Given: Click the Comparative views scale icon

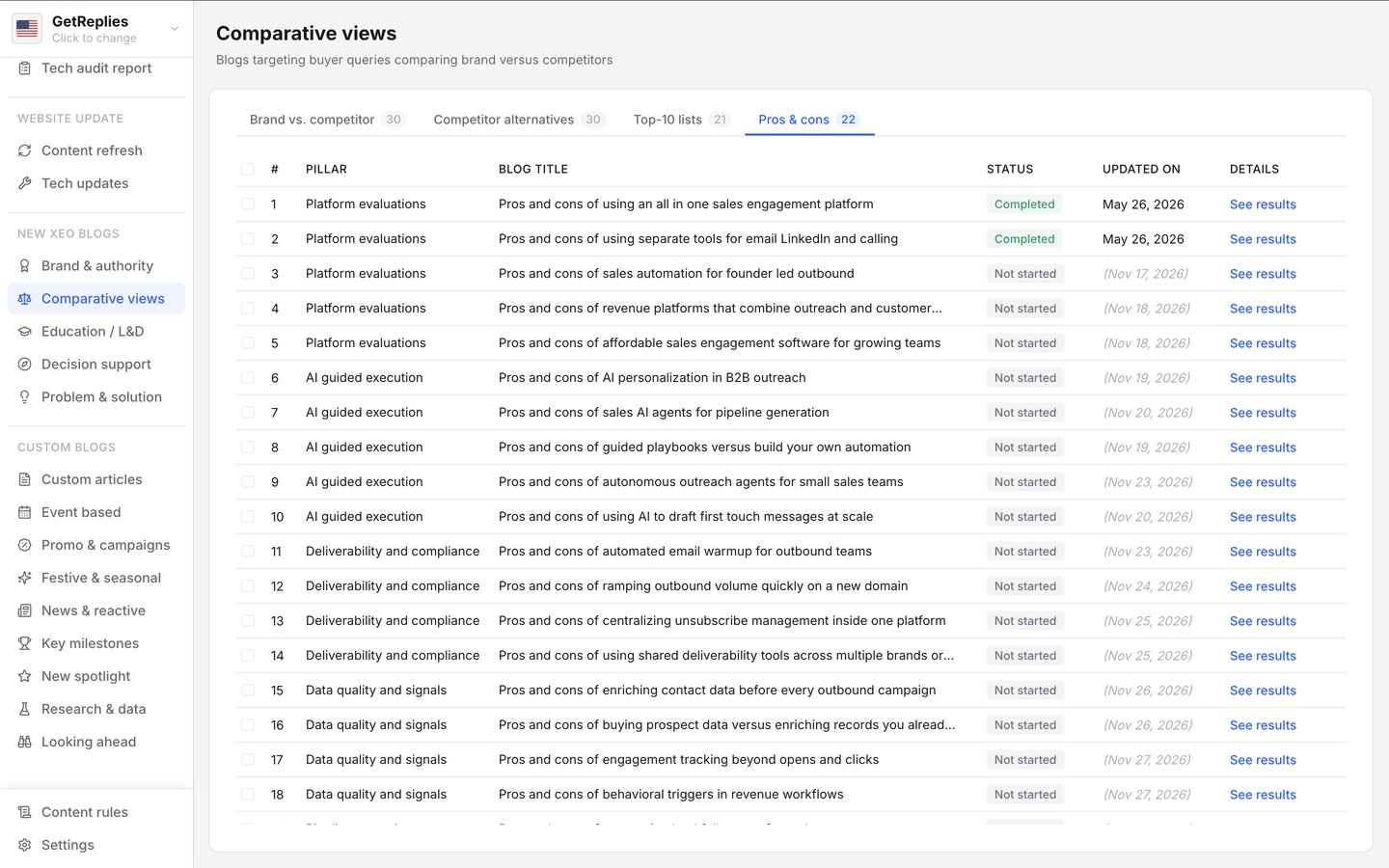Looking at the screenshot, I should pos(25,299).
